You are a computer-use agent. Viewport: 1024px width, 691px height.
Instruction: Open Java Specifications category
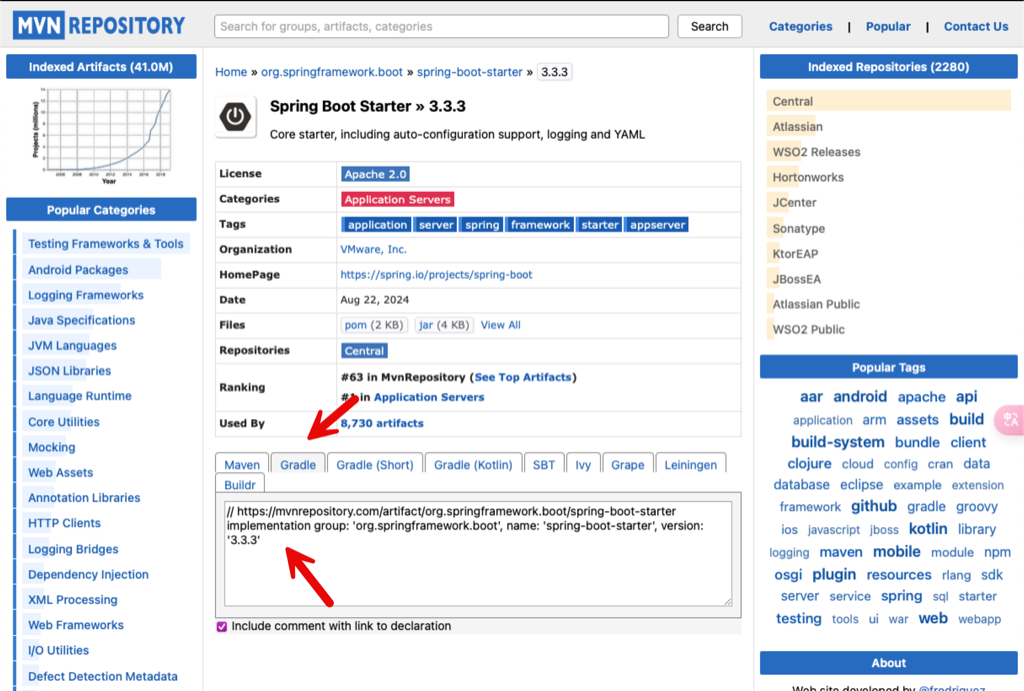[x=82, y=320]
